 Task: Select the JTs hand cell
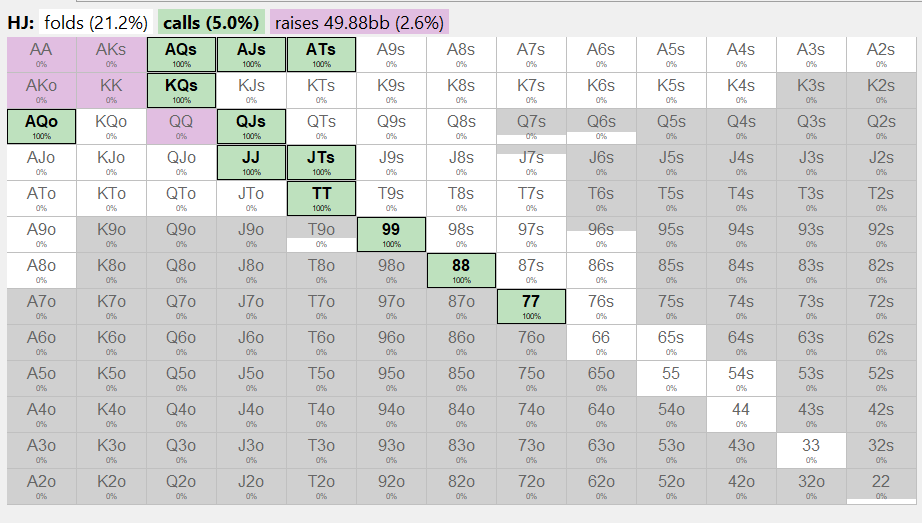coord(321,162)
